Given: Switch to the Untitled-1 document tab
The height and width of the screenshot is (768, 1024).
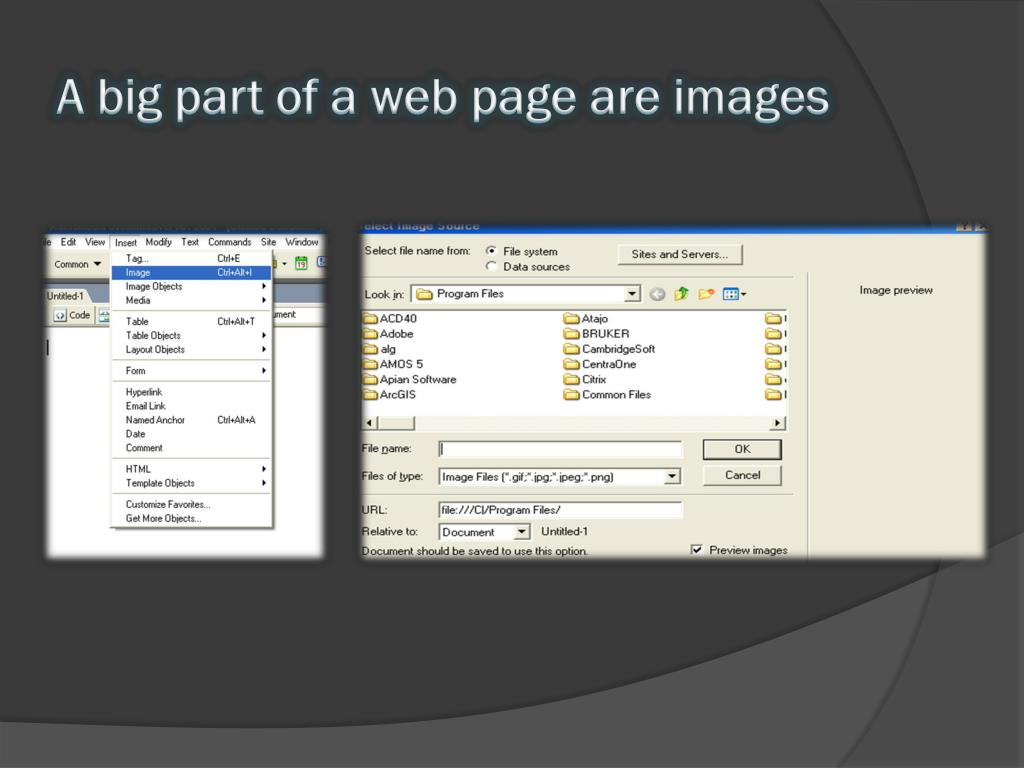Looking at the screenshot, I should click(65, 296).
